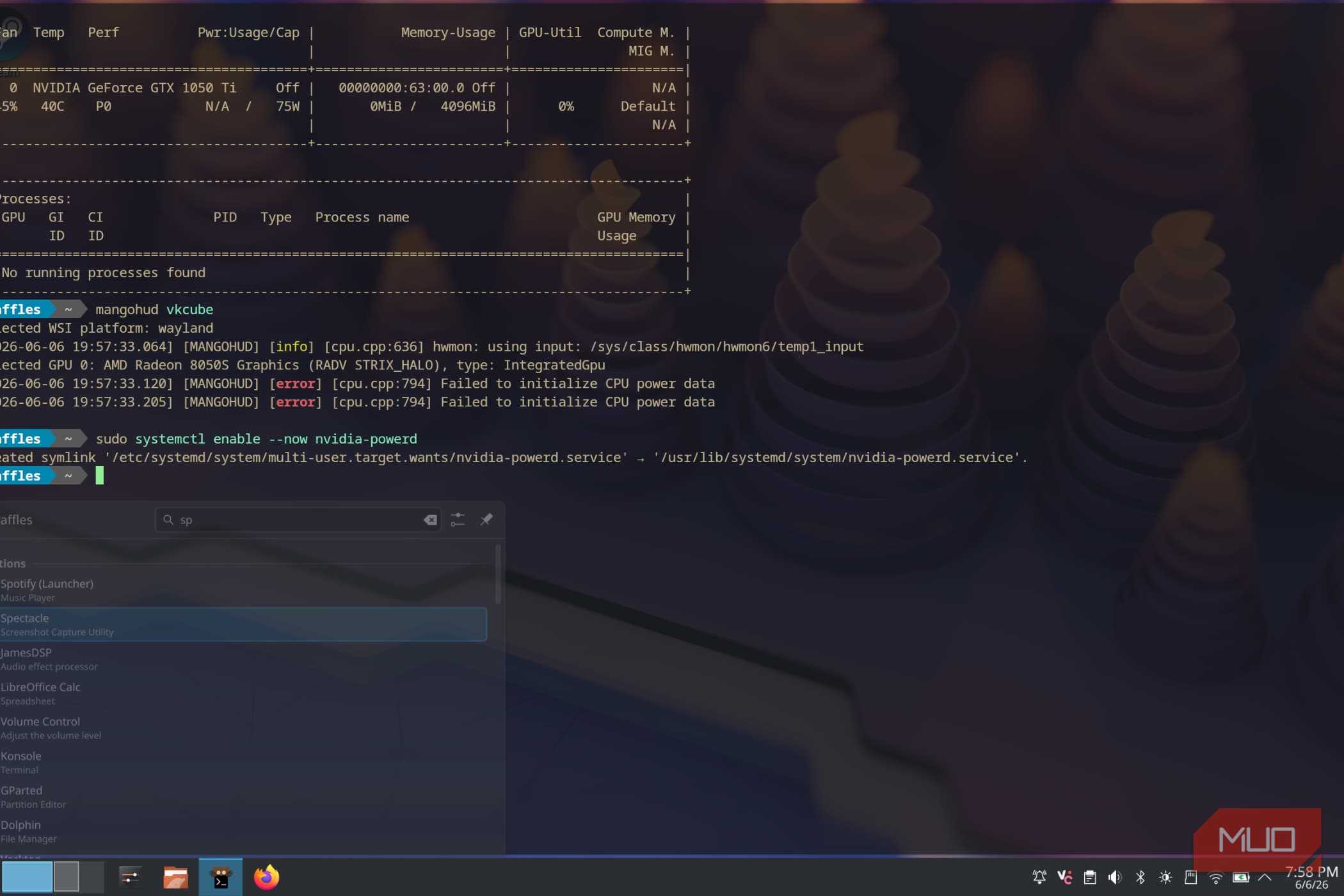Click '/usr/lib/systemd/system/nvidia-powerd.service' path
This screenshot has height=896, width=1344.
tap(836, 458)
